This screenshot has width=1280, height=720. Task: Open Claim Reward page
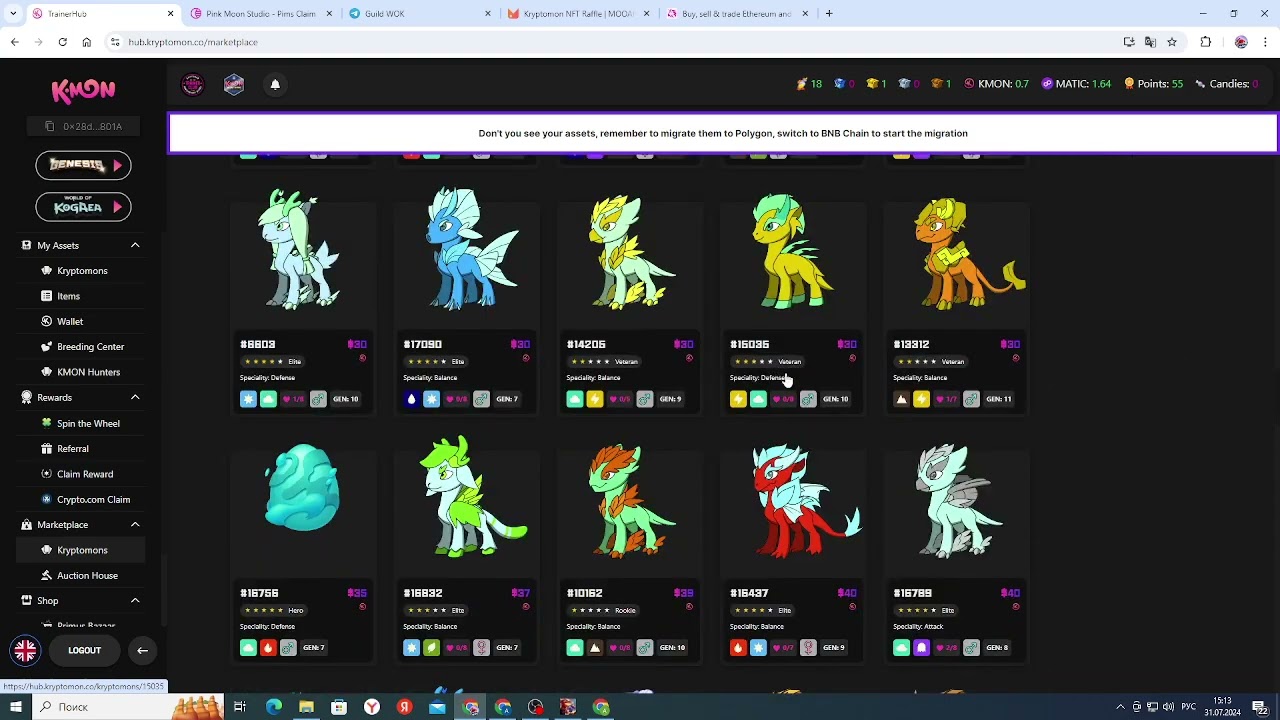(85, 474)
